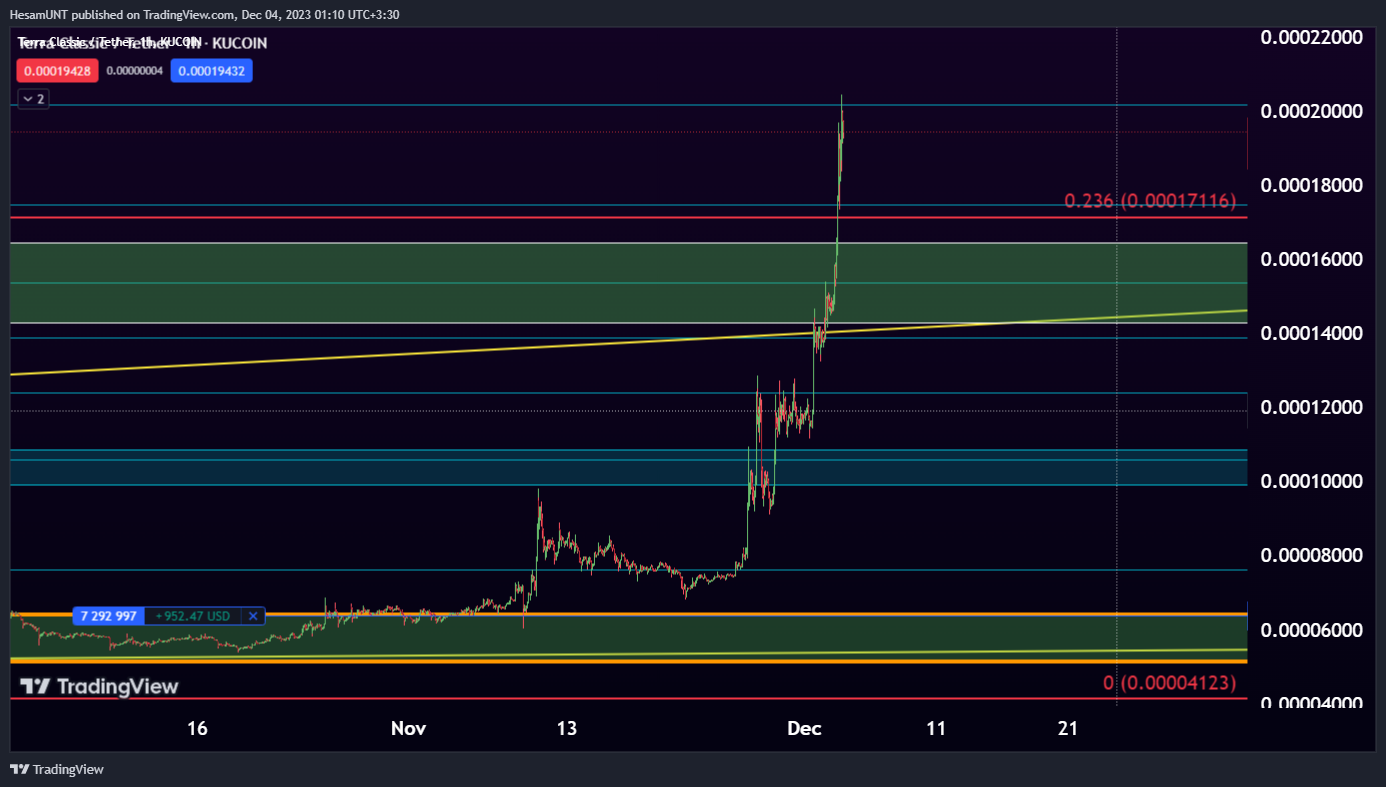Image resolution: width=1386 pixels, height=787 pixels.
Task: Select the position quantity label 7 292 997
Action: pos(109,616)
